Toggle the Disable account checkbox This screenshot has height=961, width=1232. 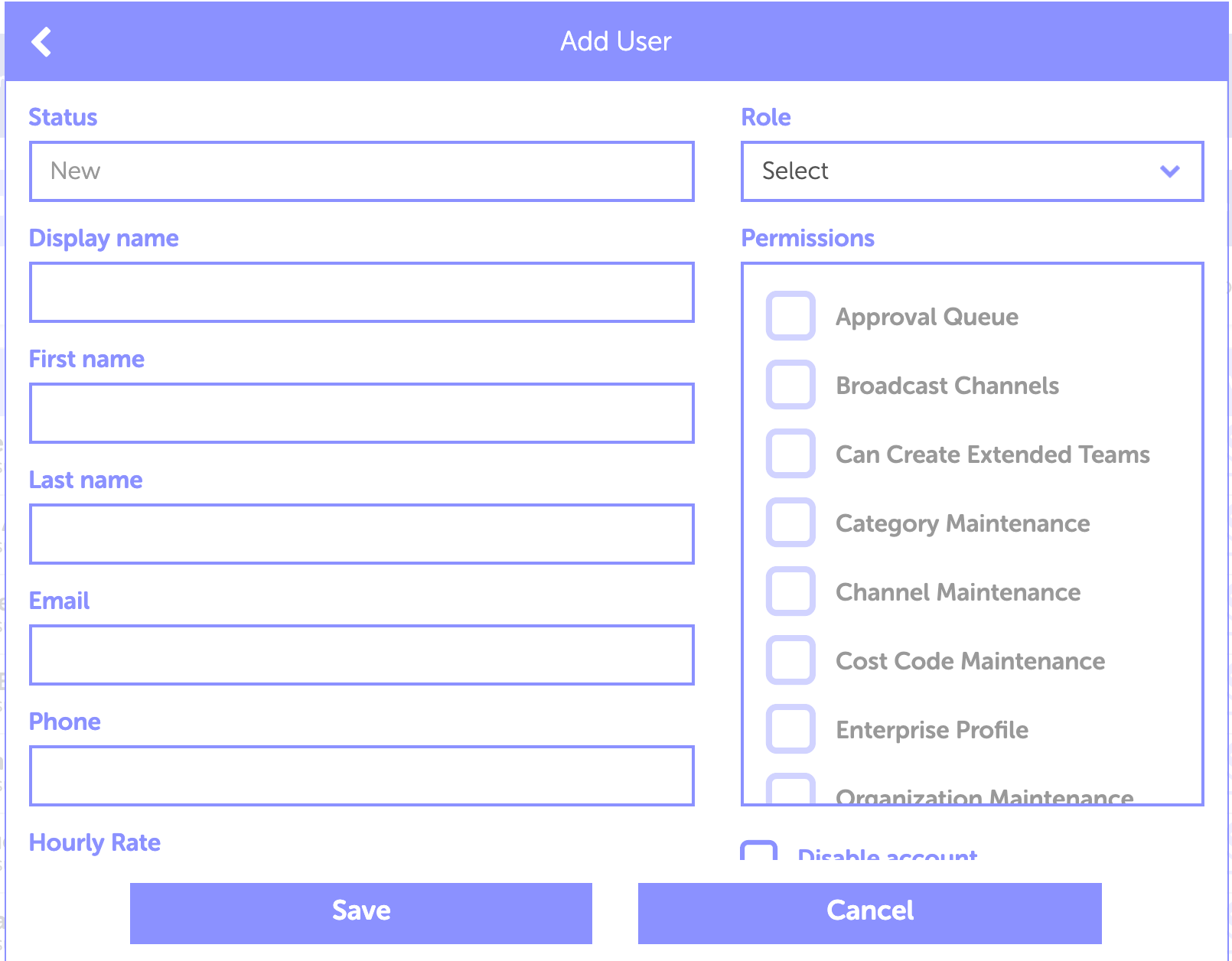pos(758,851)
